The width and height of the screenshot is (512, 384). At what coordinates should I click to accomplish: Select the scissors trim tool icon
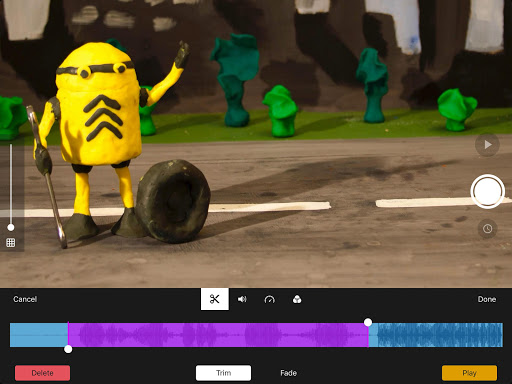pos(215,299)
